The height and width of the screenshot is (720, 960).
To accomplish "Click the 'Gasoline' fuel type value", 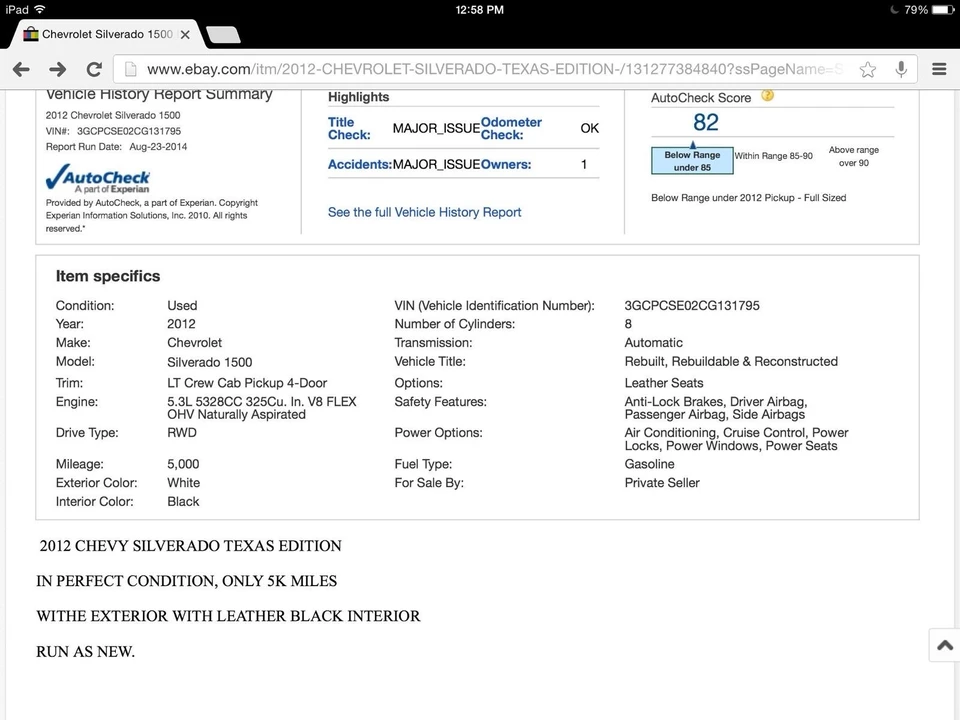I will 649,464.
